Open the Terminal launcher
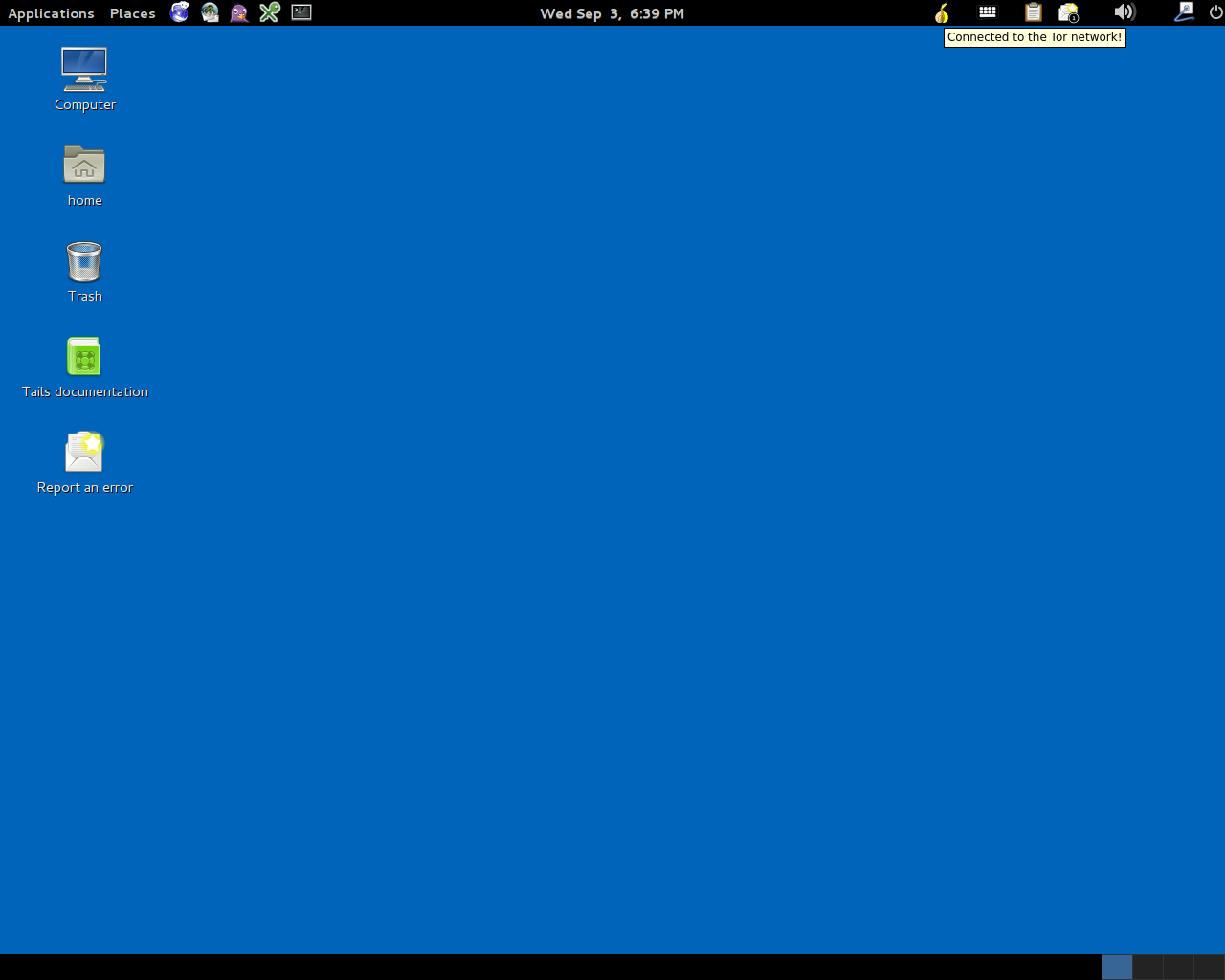Screen dimensions: 1225x980 pos(301,12)
